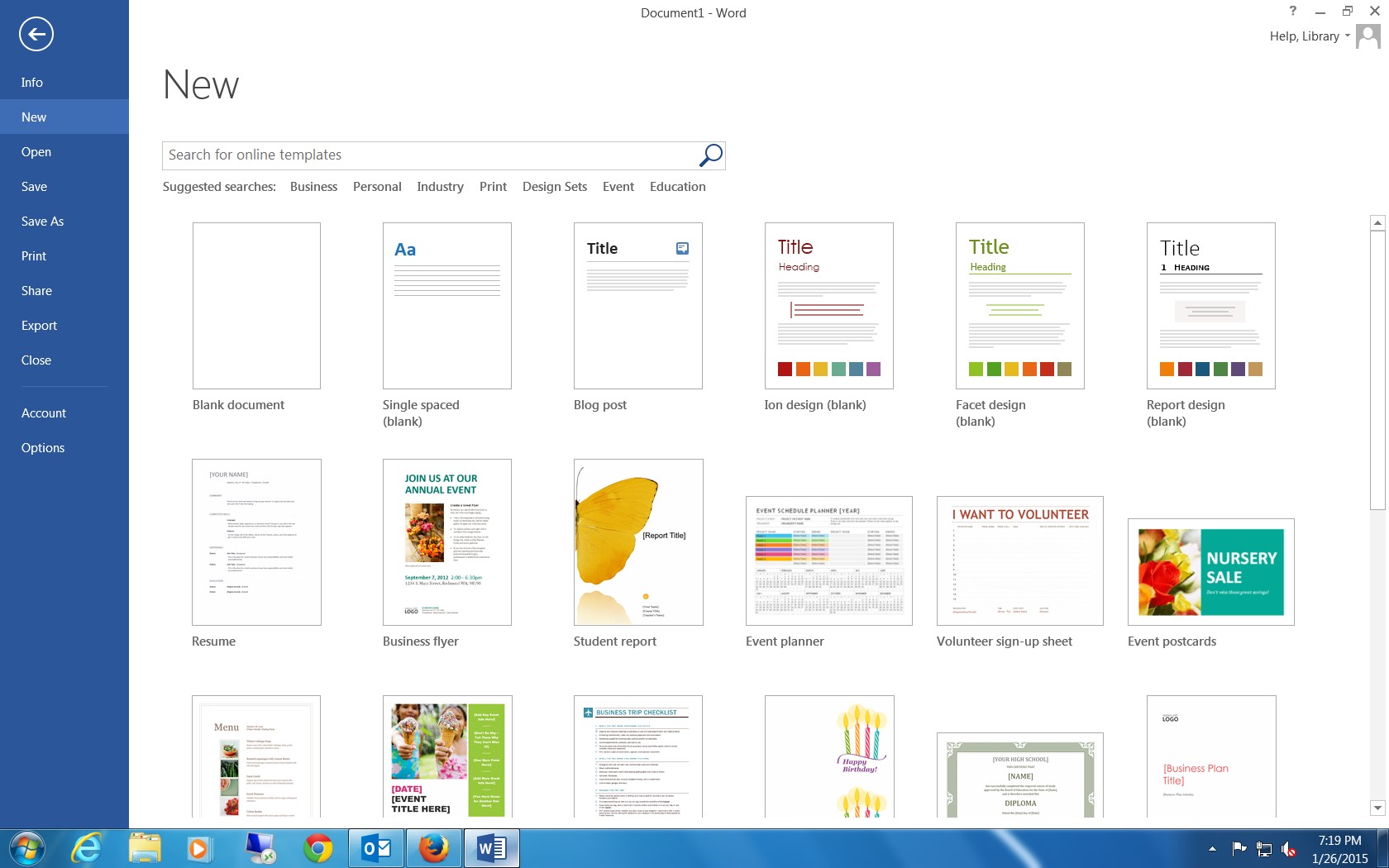Click the Print suggested search link
This screenshot has width=1389, height=868.
point(493,187)
